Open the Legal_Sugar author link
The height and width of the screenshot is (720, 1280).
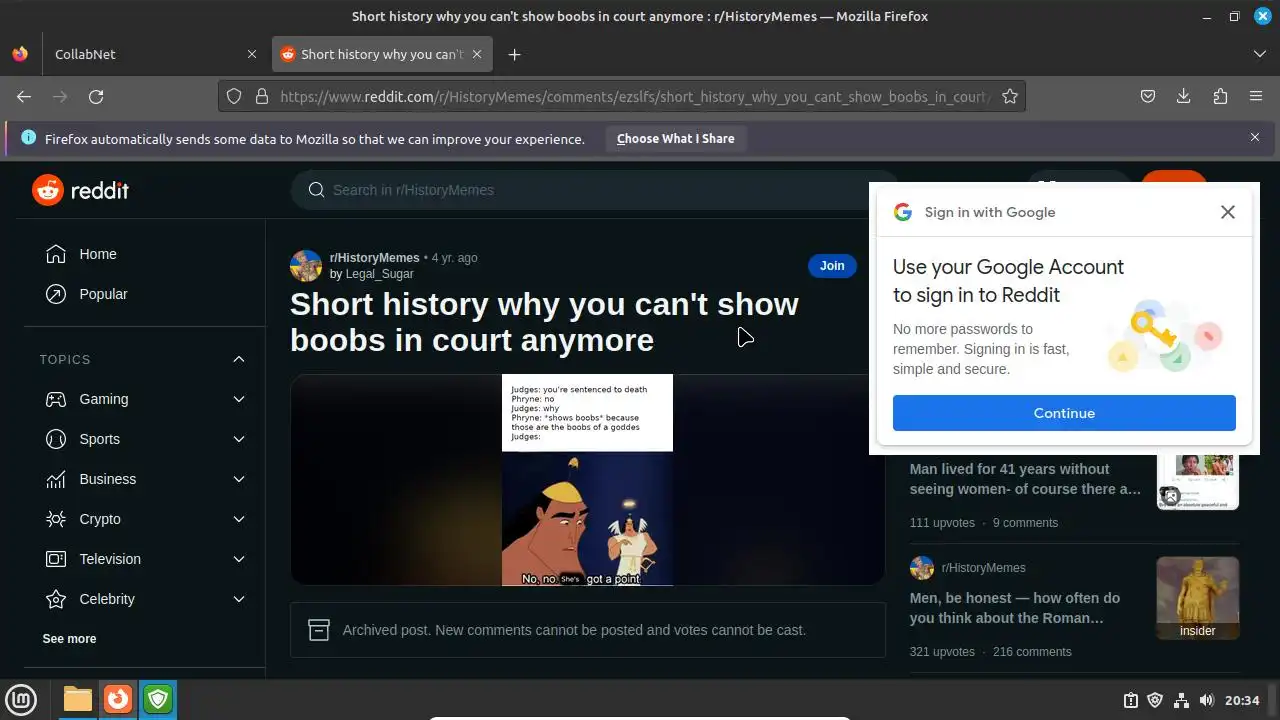[379, 274]
